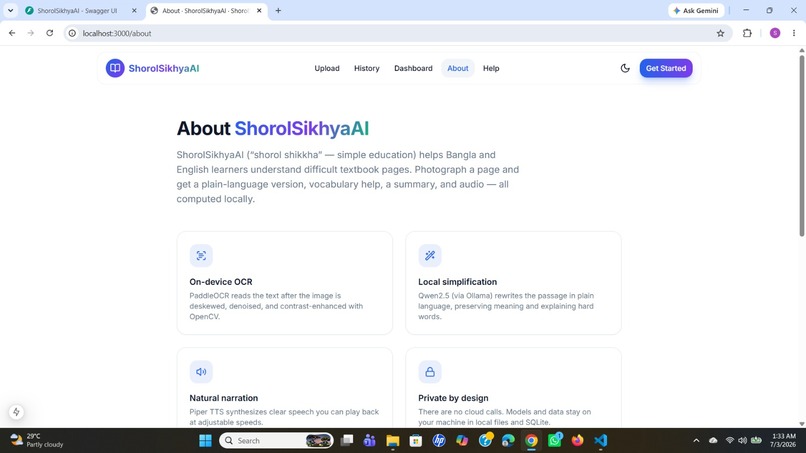Open the Upload page
Screen dimensions: 806x453
tap(327, 68)
